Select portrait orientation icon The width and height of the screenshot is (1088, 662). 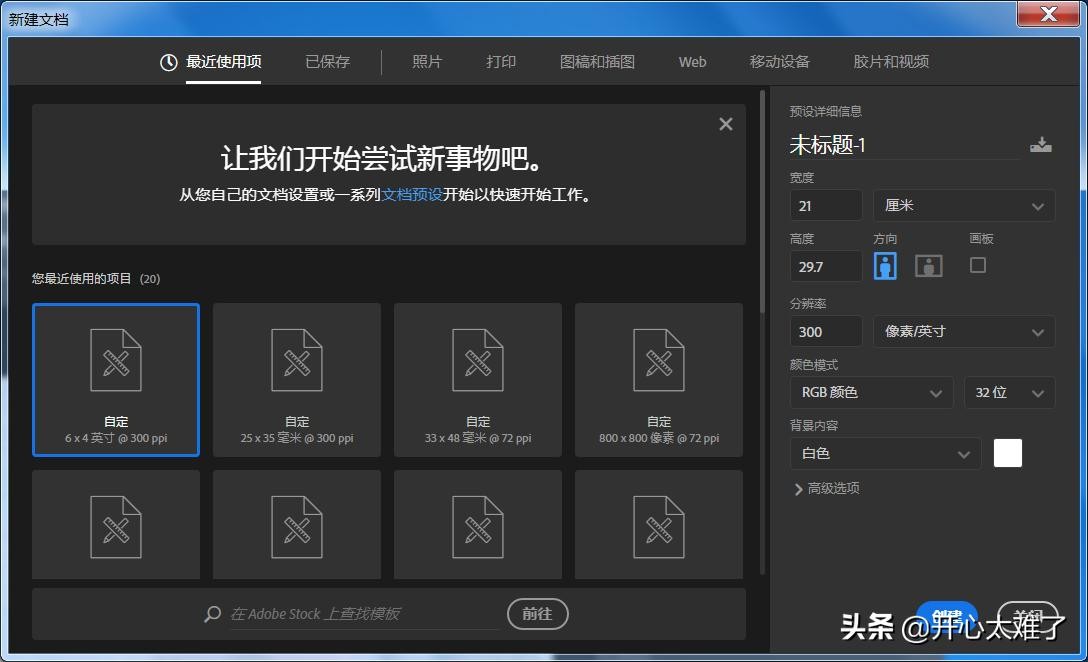coord(885,266)
